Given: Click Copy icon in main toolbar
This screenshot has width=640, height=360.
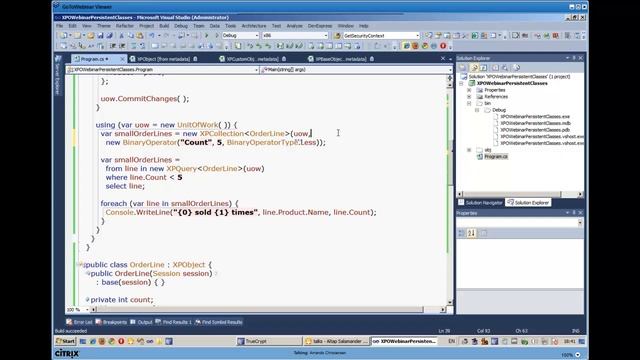Looking at the screenshot, I should pyautogui.click(x=131, y=36).
